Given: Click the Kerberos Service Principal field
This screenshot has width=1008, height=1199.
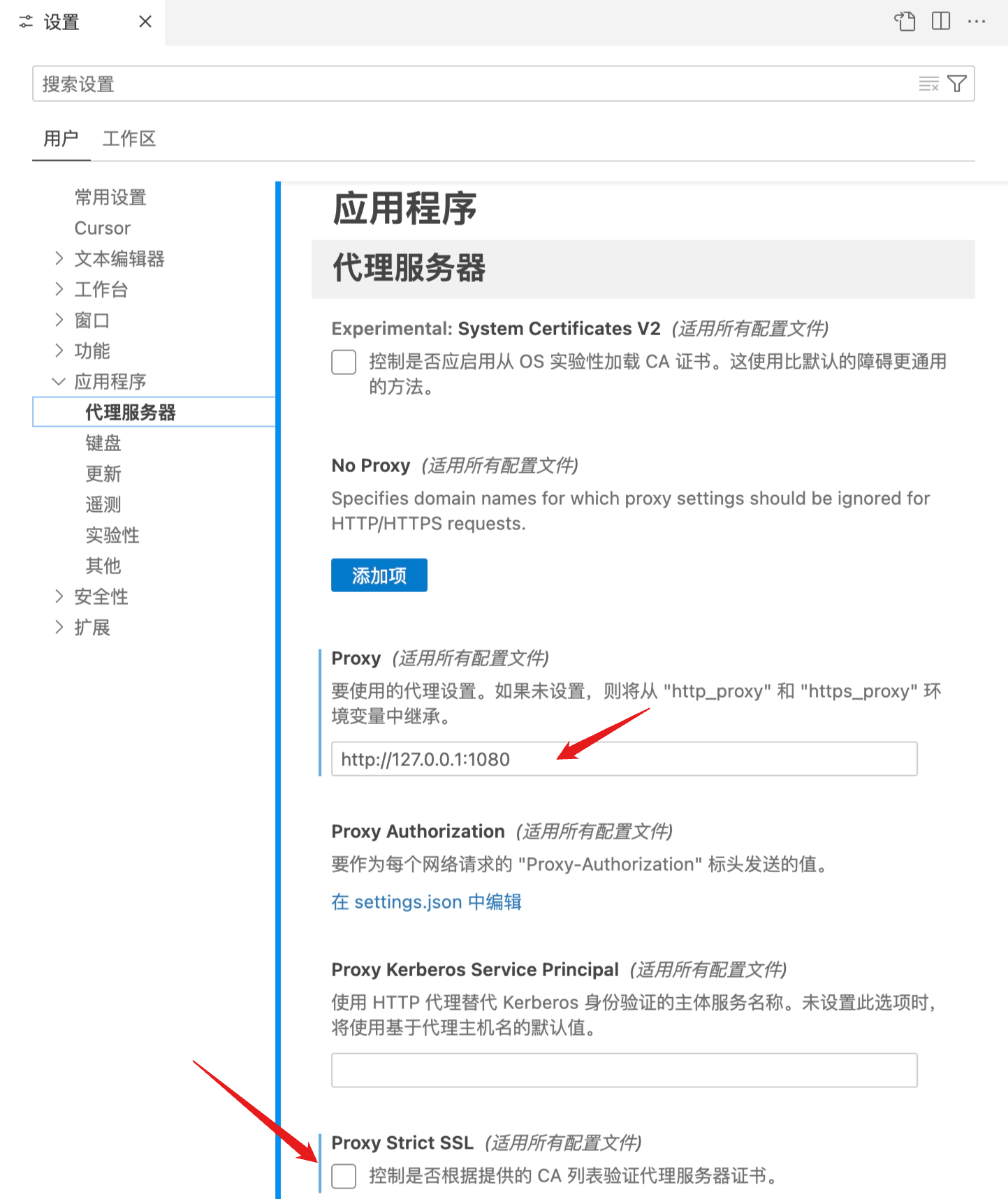Looking at the screenshot, I should coord(623,1071).
